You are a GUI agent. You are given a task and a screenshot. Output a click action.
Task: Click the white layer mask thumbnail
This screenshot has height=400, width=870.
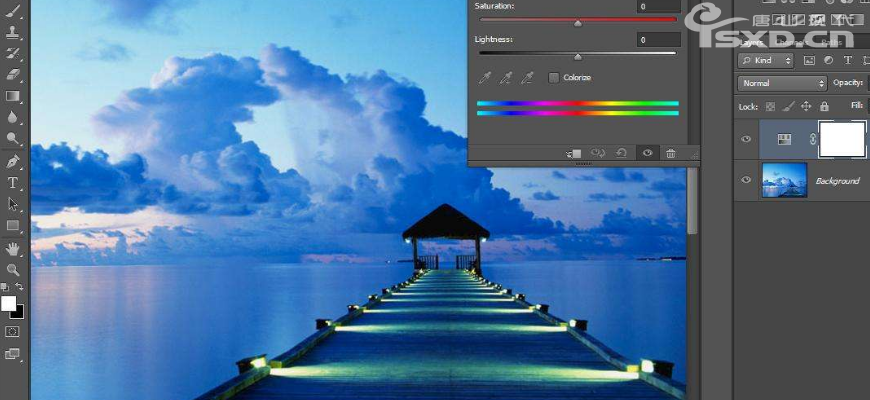point(841,139)
